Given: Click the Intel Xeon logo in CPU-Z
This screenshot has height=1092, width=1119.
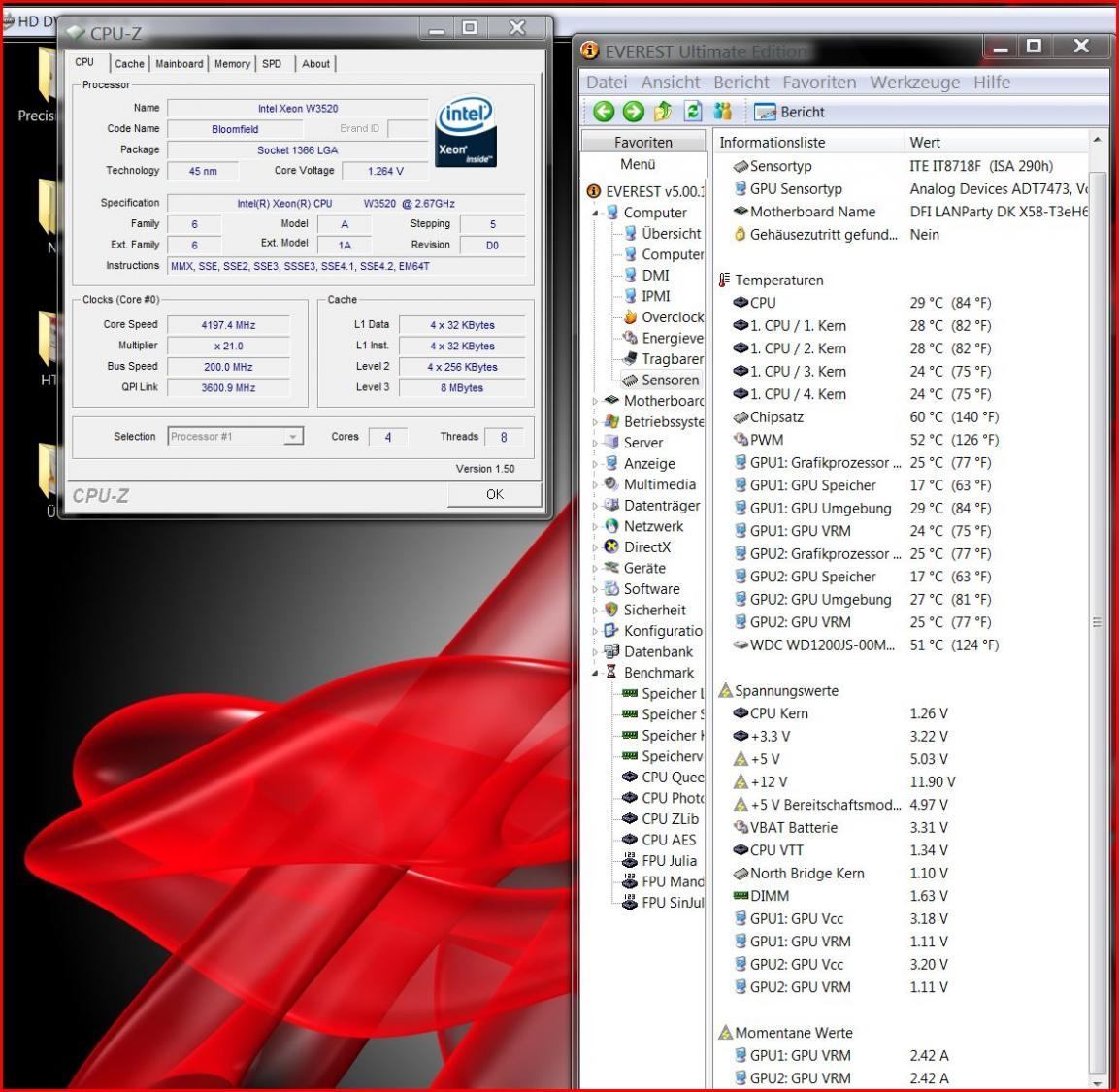Looking at the screenshot, I should (466, 131).
